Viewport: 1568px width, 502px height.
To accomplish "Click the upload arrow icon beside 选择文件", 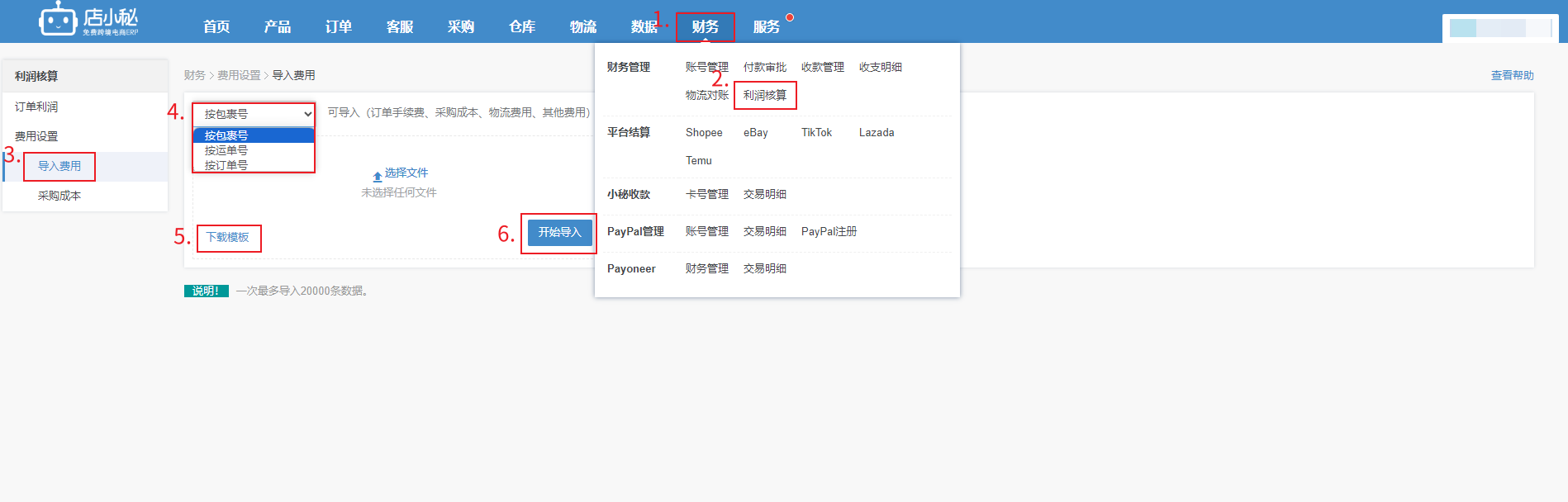I will pyautogui.click(x=378, y=176).
